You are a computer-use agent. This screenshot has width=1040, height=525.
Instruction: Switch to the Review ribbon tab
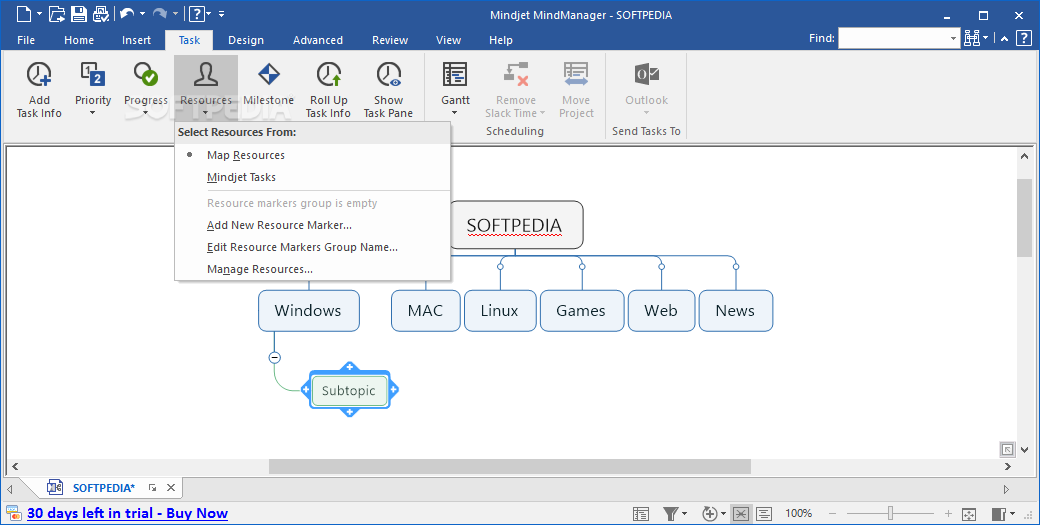pyautogui.click(x=390, y=40)
